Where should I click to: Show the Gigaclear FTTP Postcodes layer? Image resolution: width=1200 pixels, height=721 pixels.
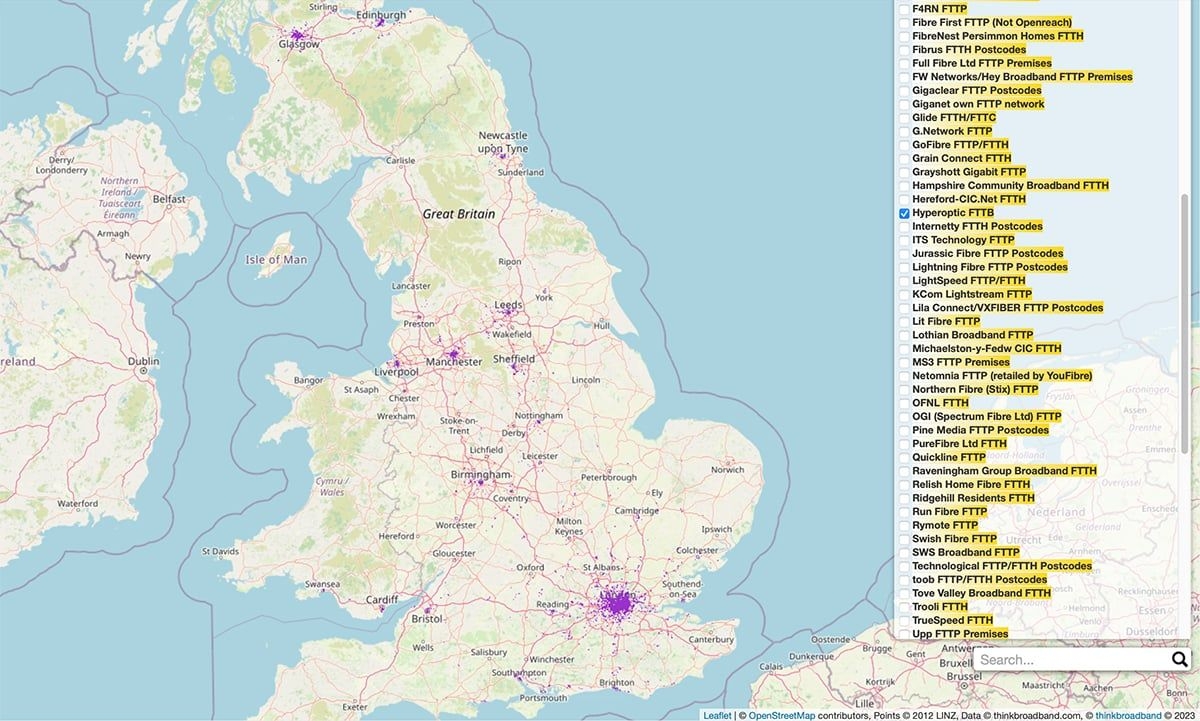904,90
